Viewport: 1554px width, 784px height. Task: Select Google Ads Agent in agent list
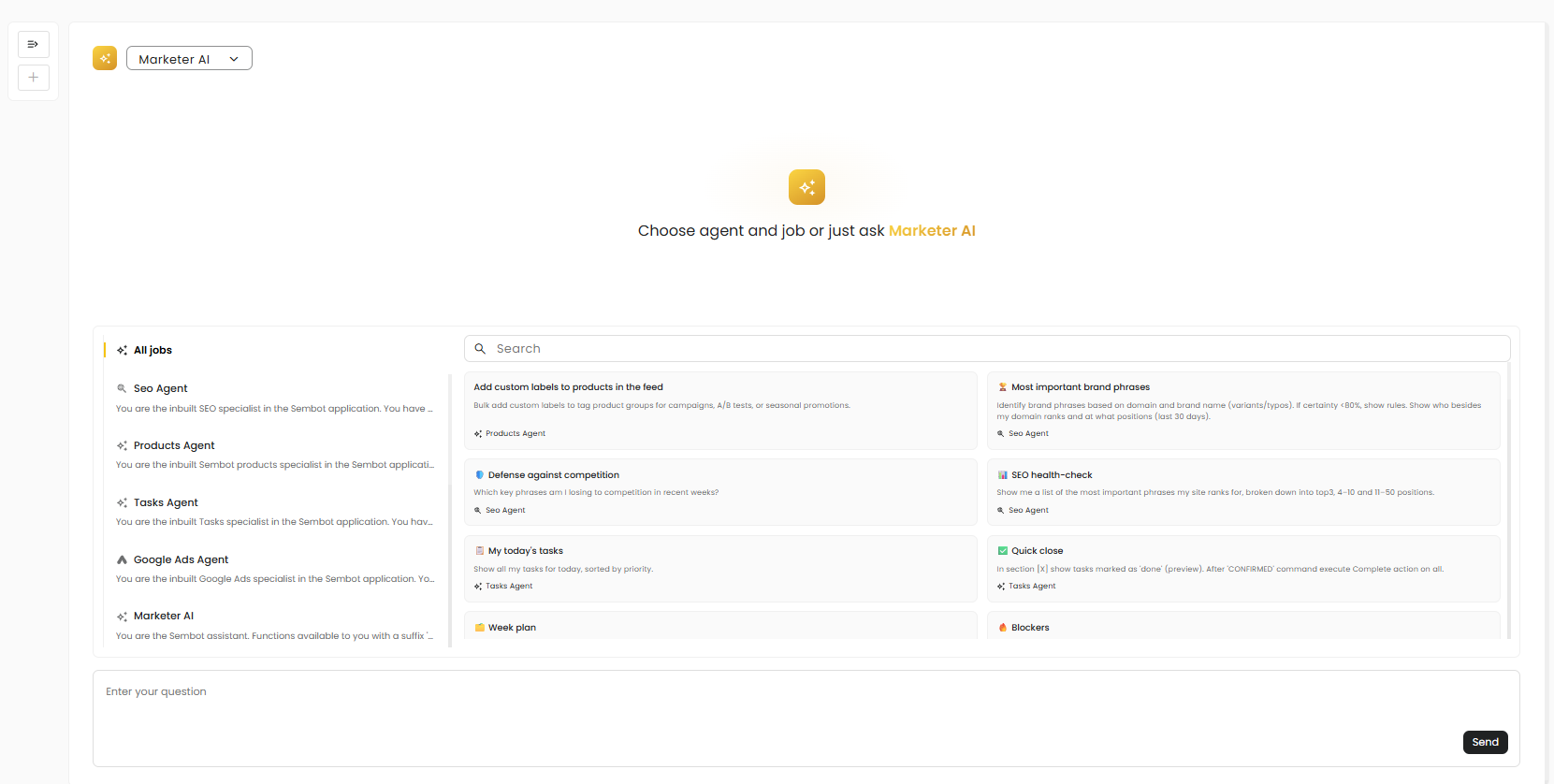(275, 569)
